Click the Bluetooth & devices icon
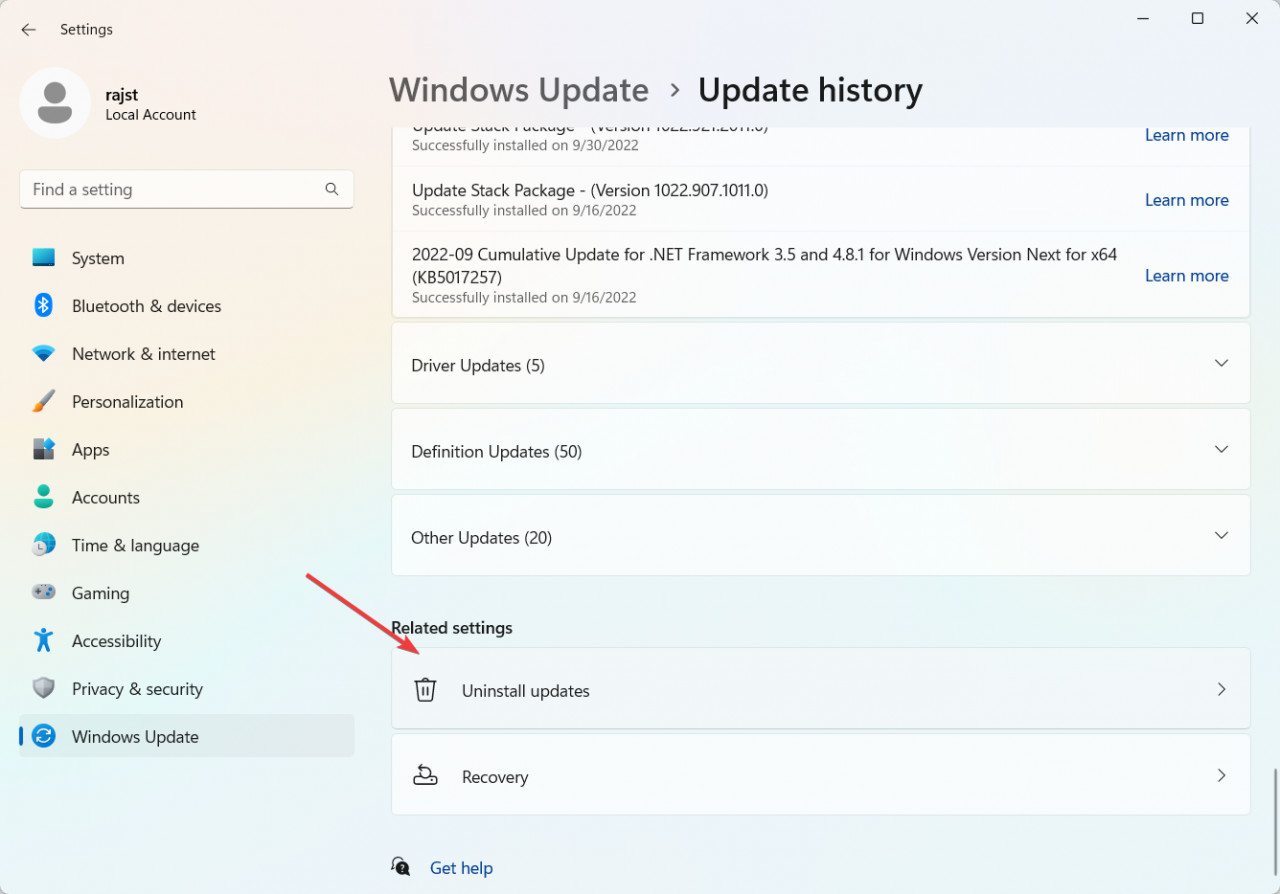Viewport: 1280px width, 894px height. coord(44,306)
